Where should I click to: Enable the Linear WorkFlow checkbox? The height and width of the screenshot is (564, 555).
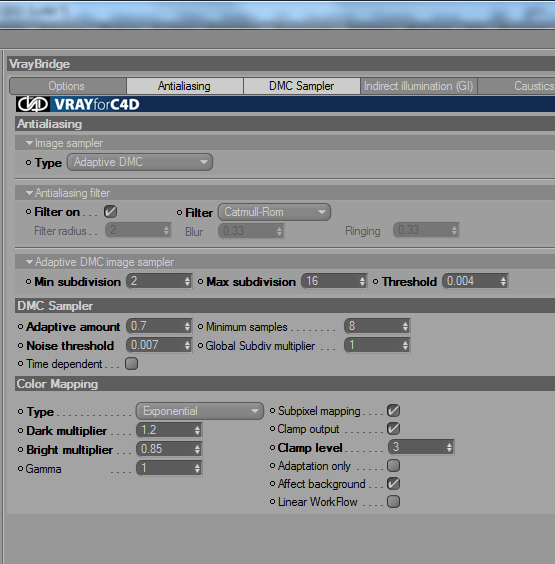(393, 502)
